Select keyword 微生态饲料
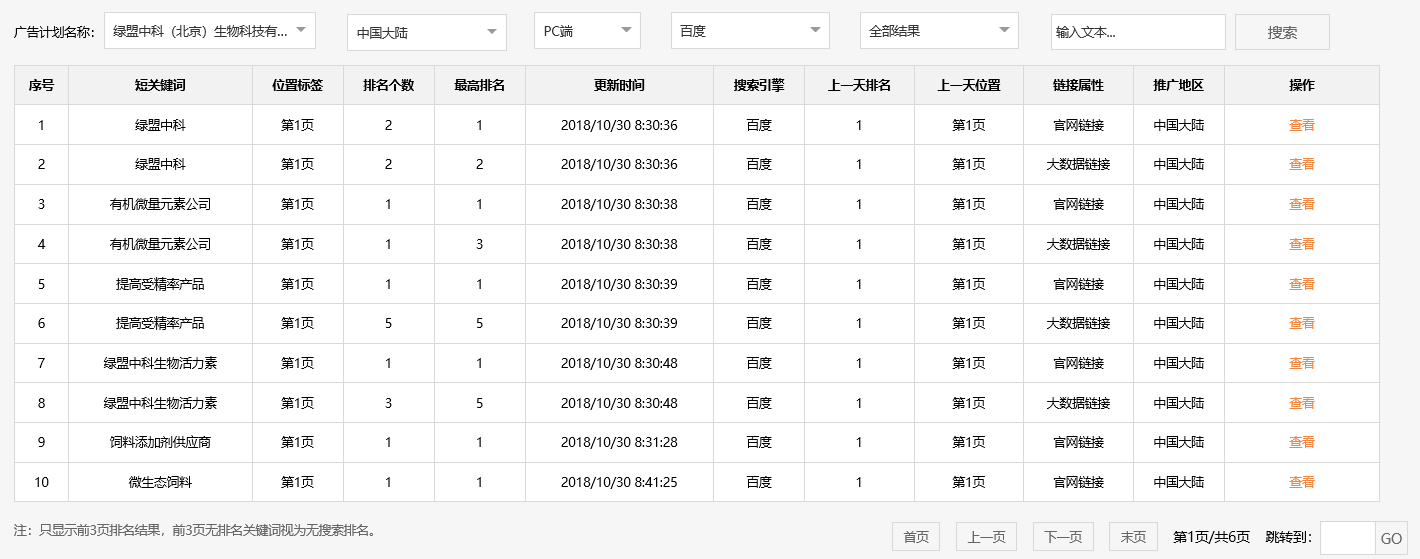This screenshot has height=559, width=1420. pyautogui.click(x=160, y=482)
